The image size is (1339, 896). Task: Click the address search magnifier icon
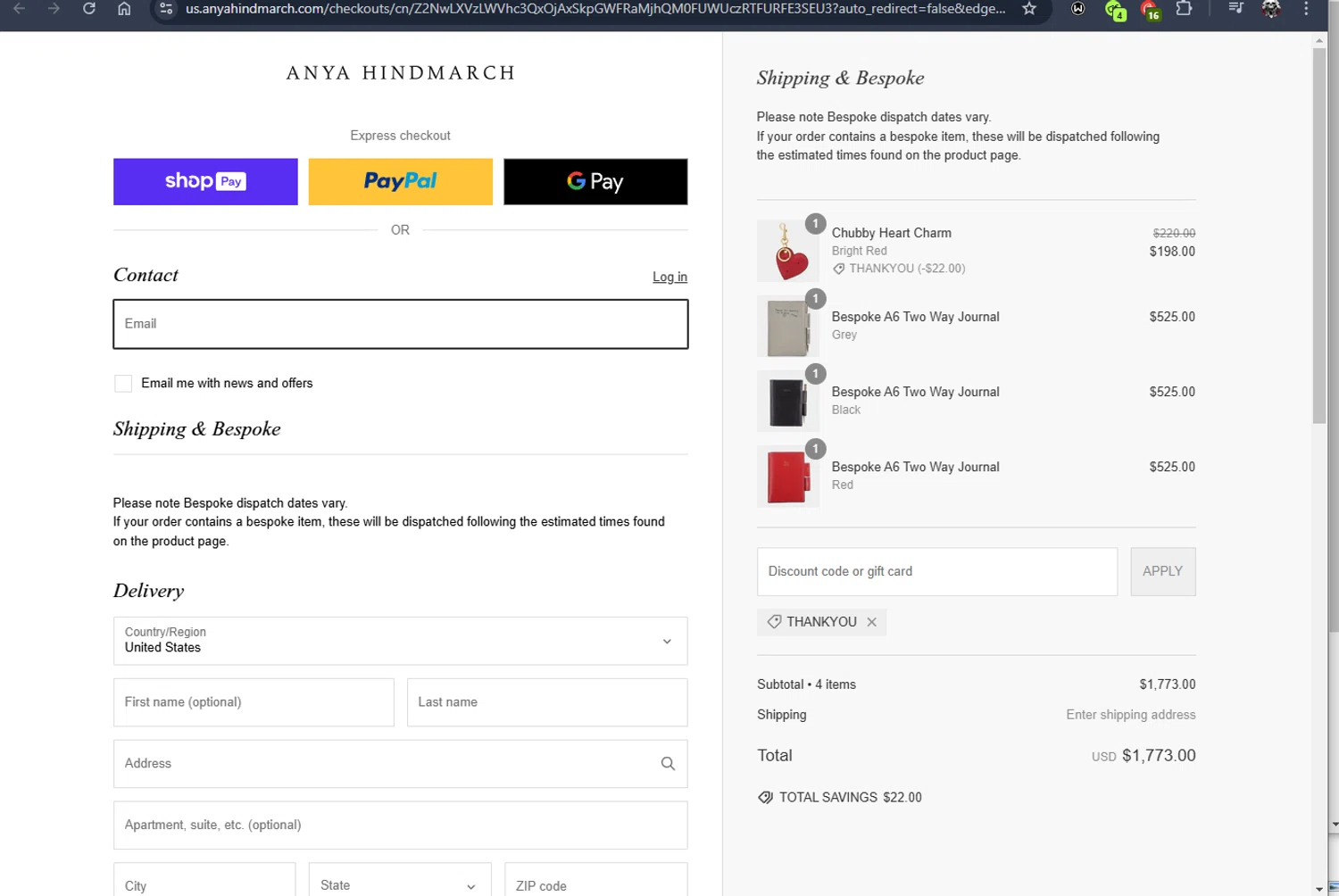click(x=668, y=764)
